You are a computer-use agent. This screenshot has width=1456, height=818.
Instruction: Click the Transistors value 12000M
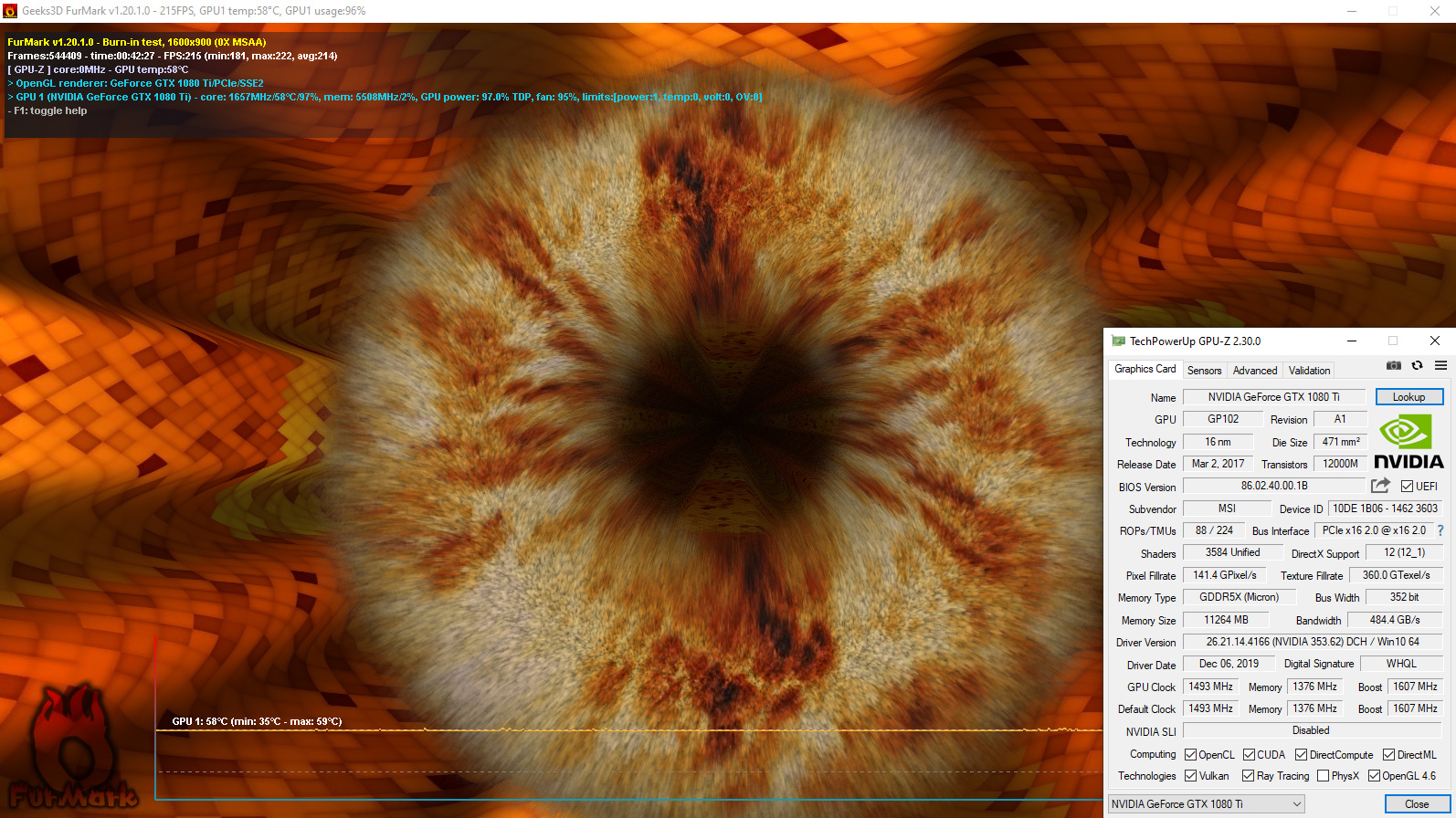coord(1340,464)
